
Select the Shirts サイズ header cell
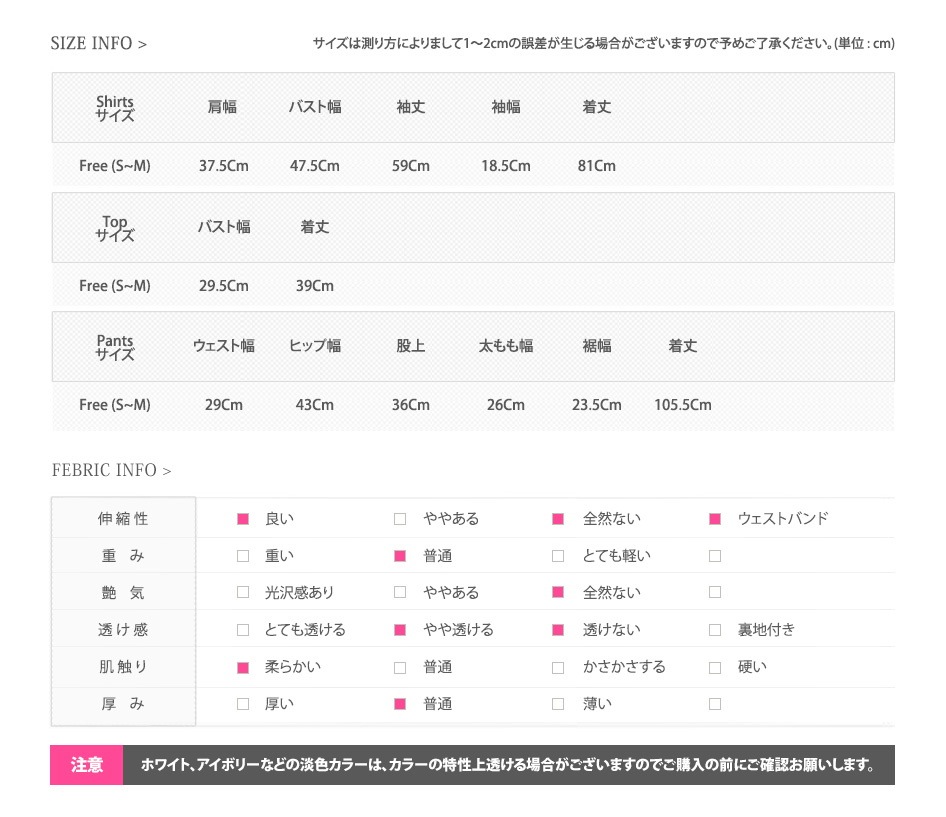coord(115,108)
